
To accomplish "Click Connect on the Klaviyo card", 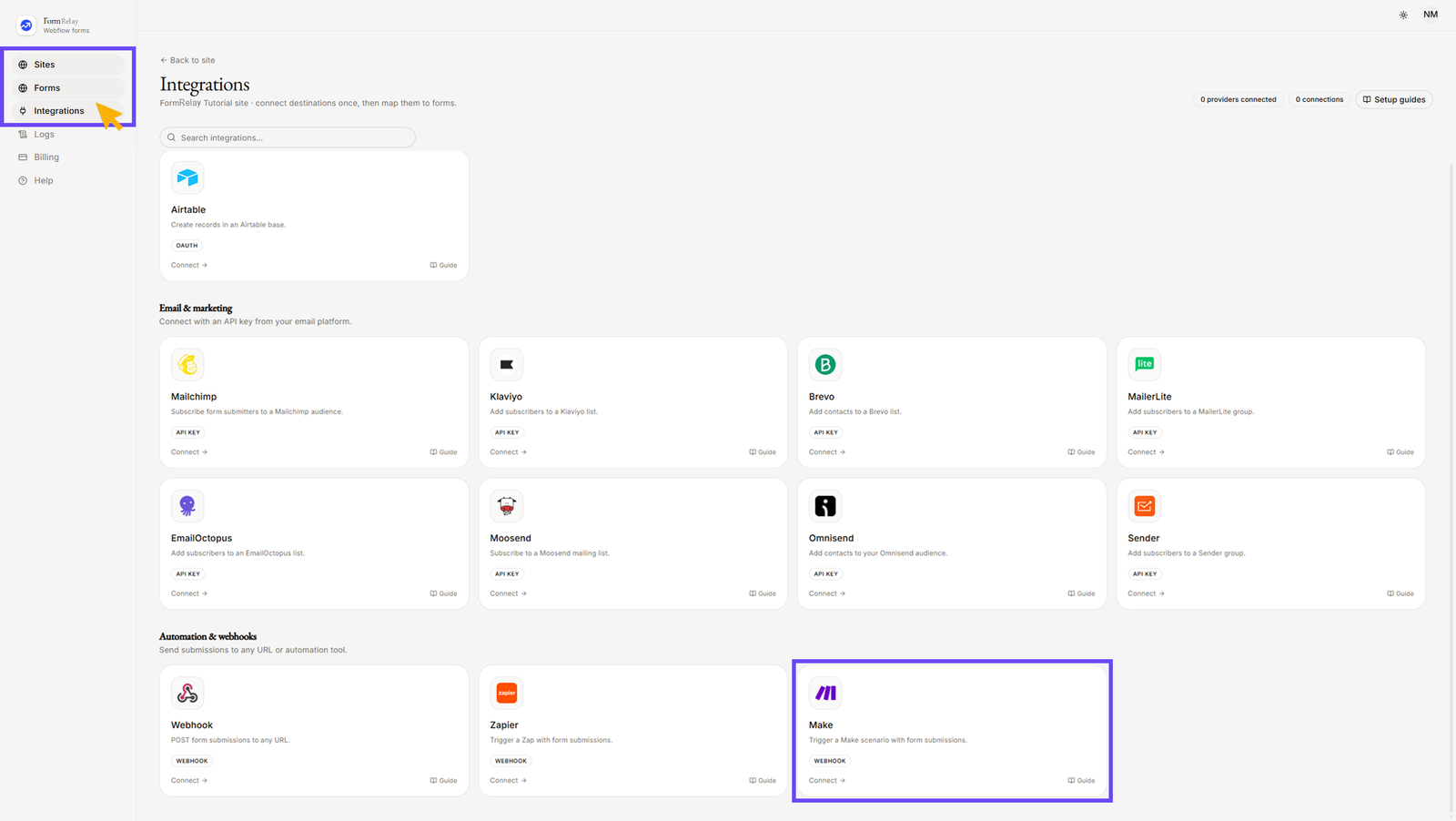I will pos(508,452).
